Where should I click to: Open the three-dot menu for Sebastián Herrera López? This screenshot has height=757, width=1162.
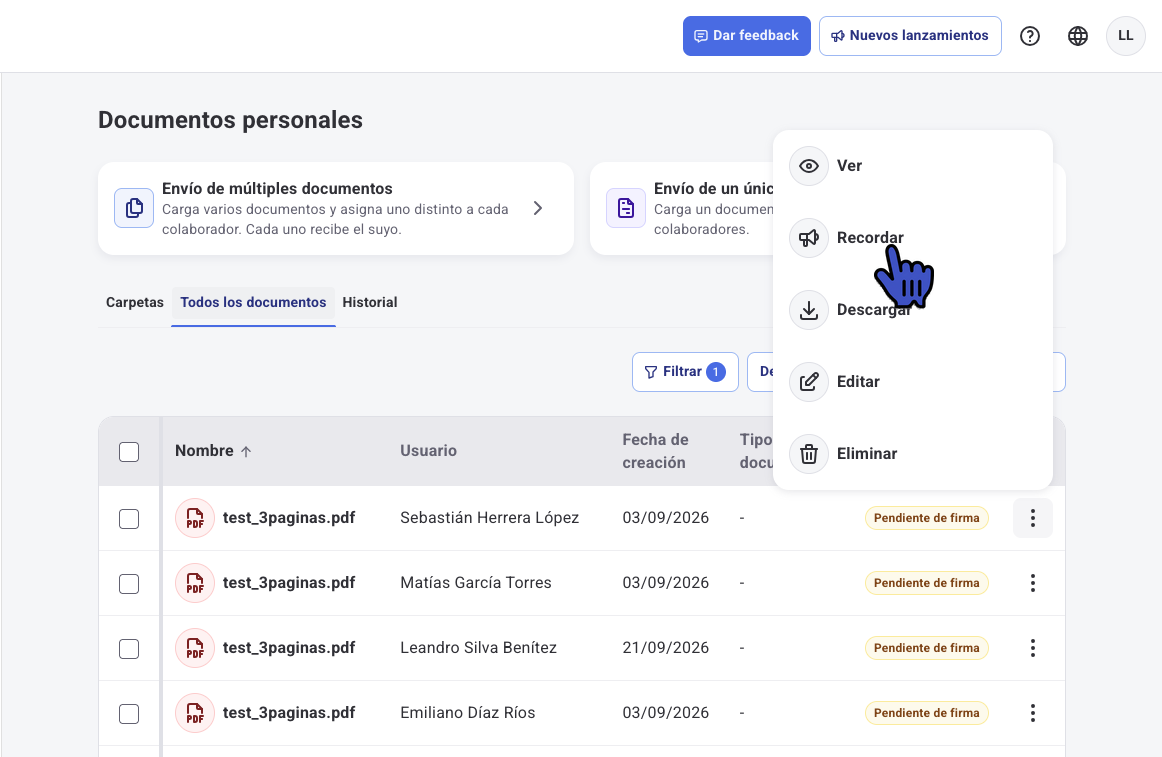[x=1032, y=518]
